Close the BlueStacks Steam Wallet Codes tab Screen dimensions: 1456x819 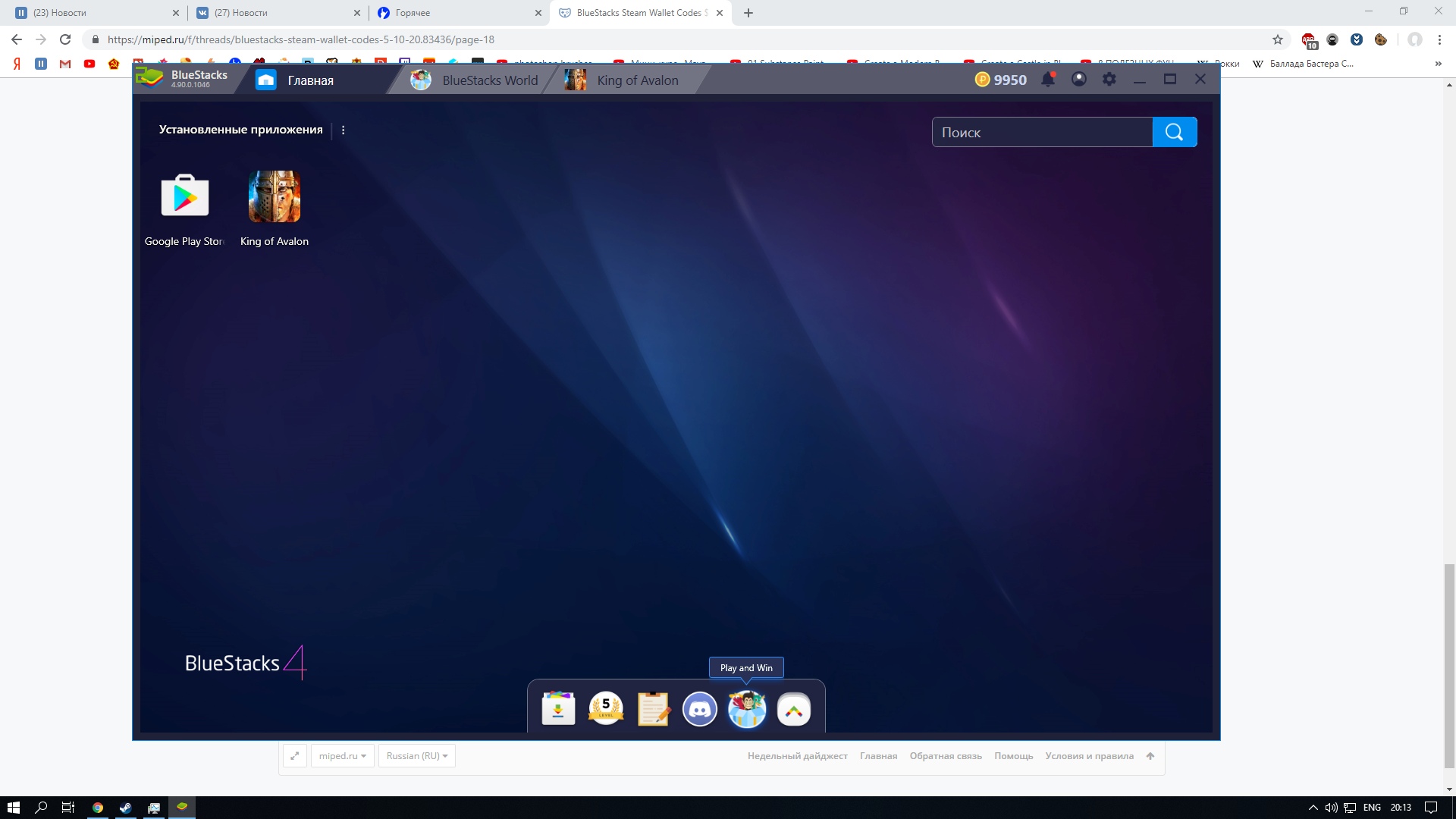(720, 13)
